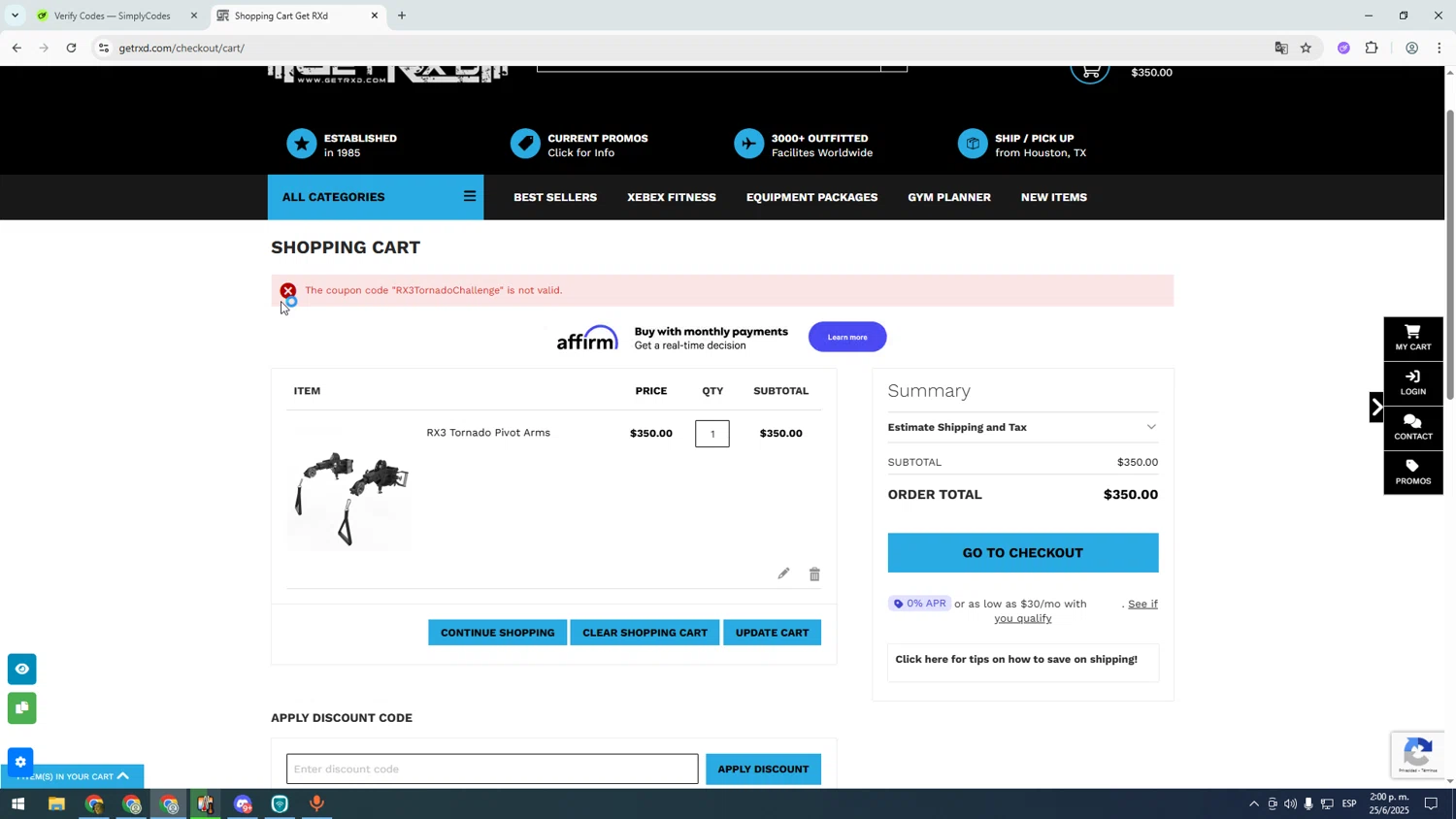This screenshot has height=819, width=1456.
Task: Click the taskbar microphone recorder icon
Action: [316, 804]
